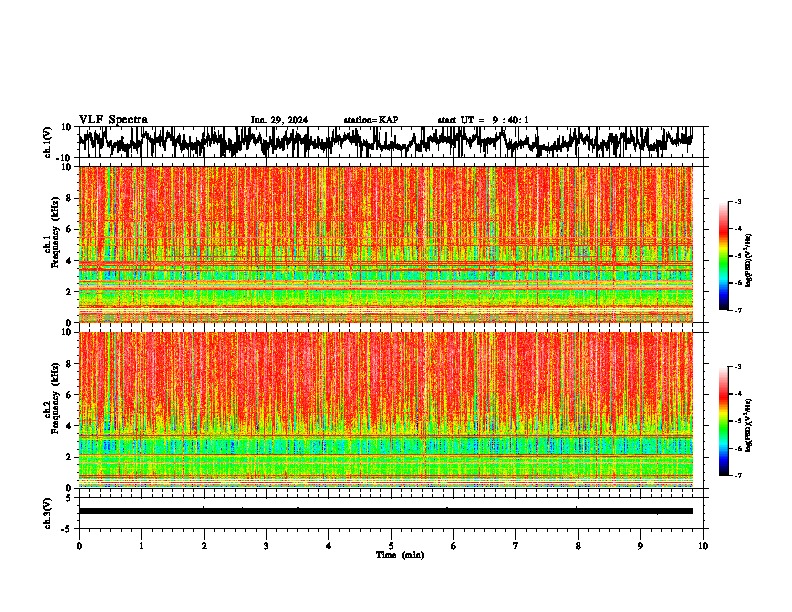Click the time axis tick label "9"

point(640,546)
